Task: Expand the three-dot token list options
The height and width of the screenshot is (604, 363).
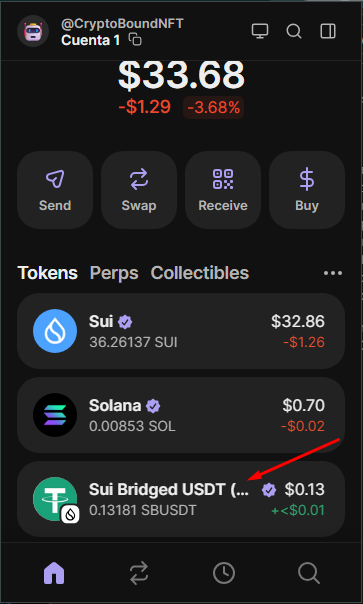Action: tap(333, 273)
